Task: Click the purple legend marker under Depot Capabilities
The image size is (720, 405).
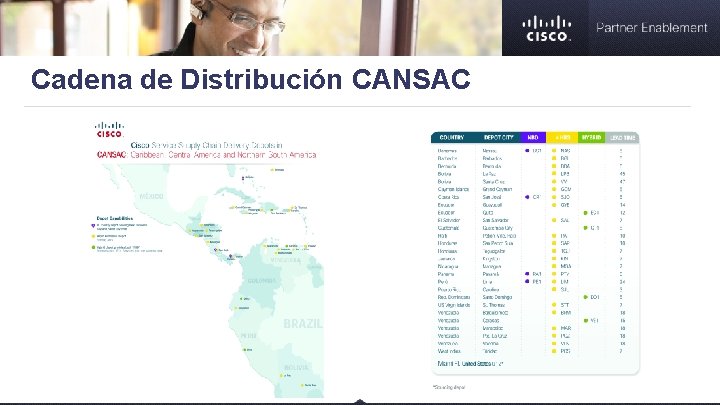Action: pyautogui.click(x=93, y=226)
